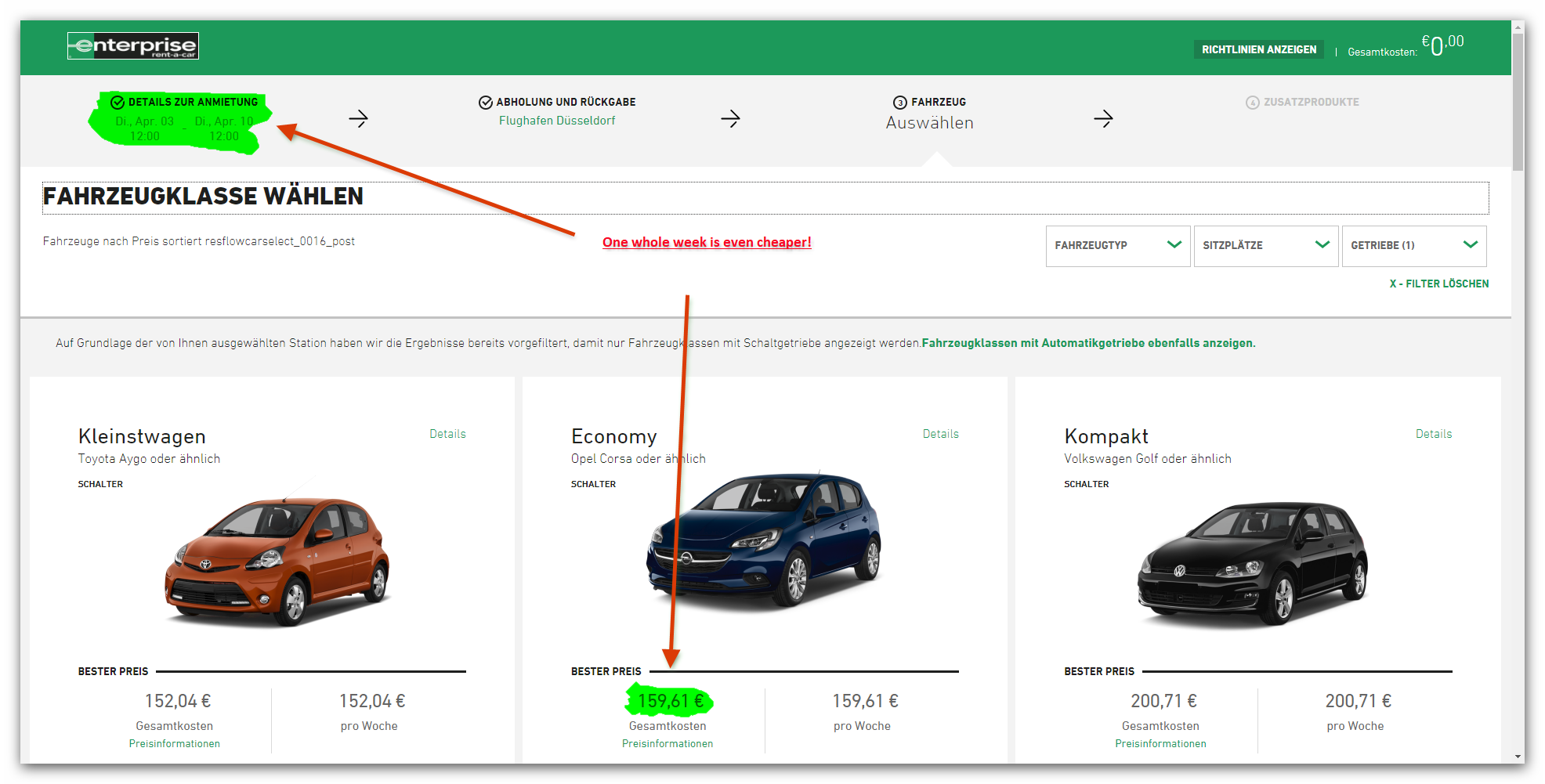The width and height of the screenshot is (1545, 784).
Task: Select the Fahrzeug Auswählen step
Action: tap(930, 113)
